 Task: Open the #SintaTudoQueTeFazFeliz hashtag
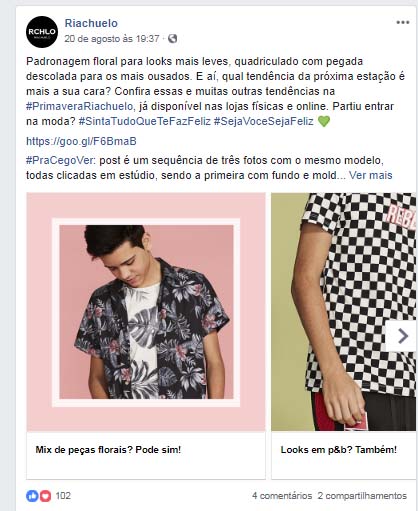(x=145, y=121)
